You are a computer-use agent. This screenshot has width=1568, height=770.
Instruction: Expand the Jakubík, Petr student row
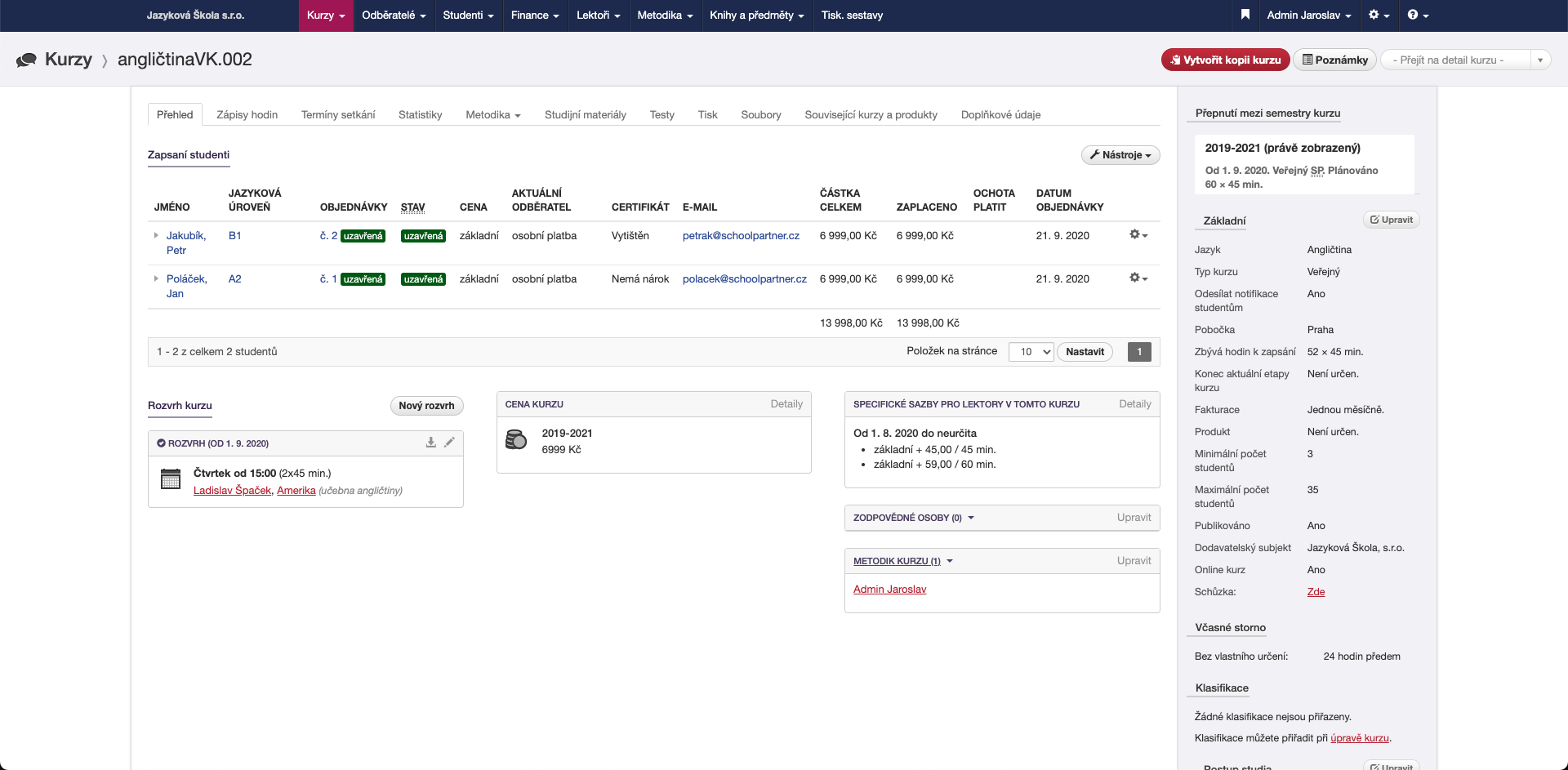tap(156, 235)
